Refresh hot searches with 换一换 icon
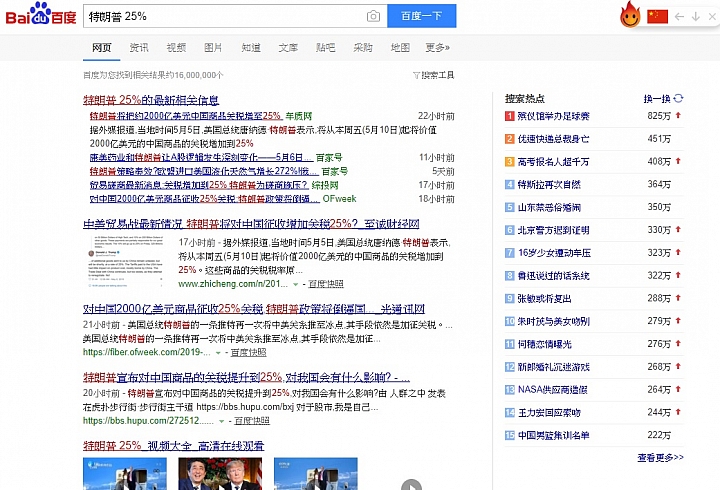Image resolution: width=720 pixels, height=490 pixels. (678, 98)
